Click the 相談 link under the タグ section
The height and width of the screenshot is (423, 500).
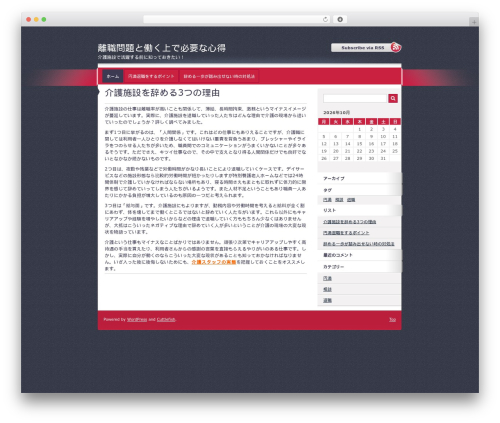[x=339, y=200]
